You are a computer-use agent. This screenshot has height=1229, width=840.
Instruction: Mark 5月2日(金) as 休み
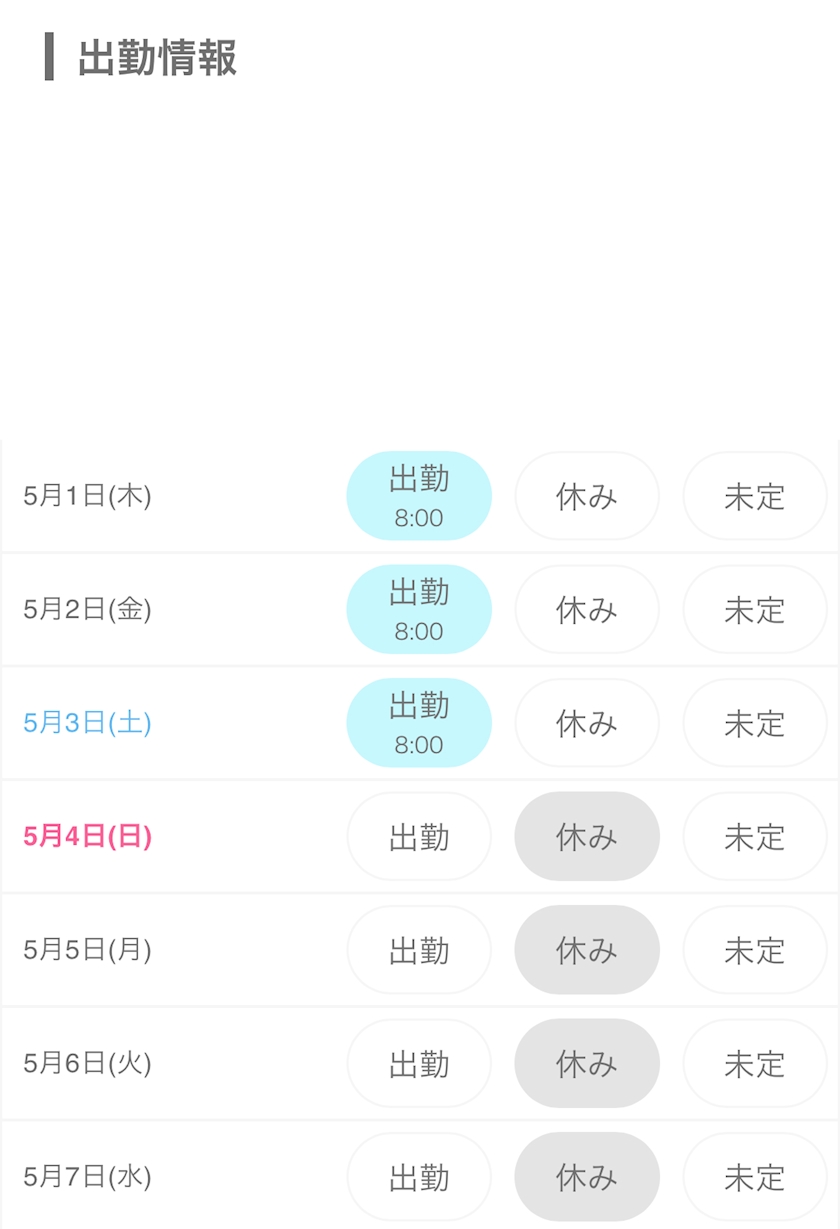pyautogui.click(x=587, y=609)
